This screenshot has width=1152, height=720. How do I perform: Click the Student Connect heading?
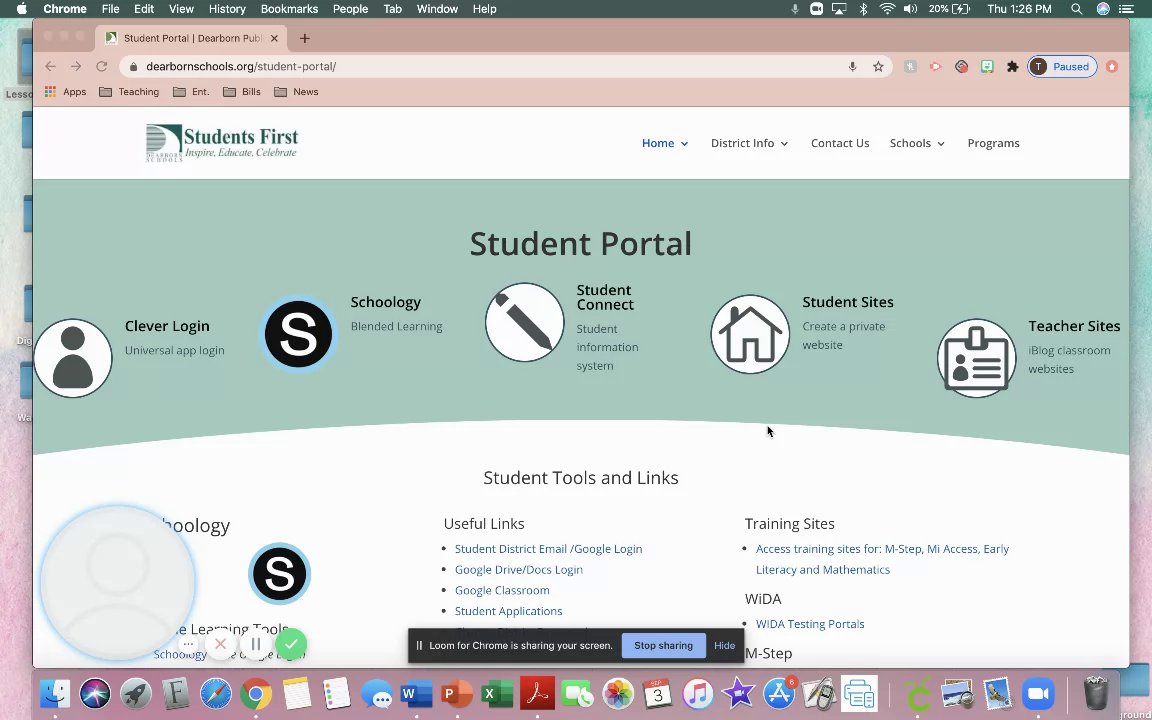605,298
